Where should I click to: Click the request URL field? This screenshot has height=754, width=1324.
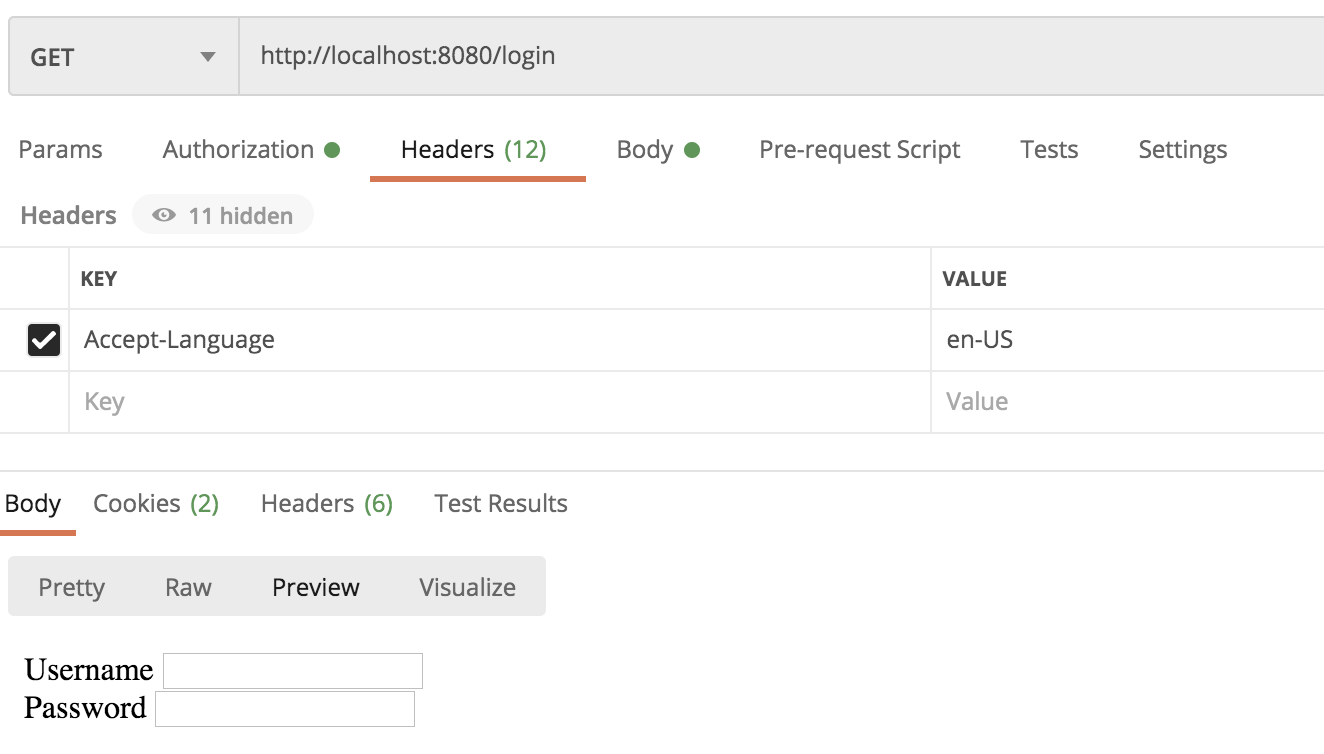[780, 56]
